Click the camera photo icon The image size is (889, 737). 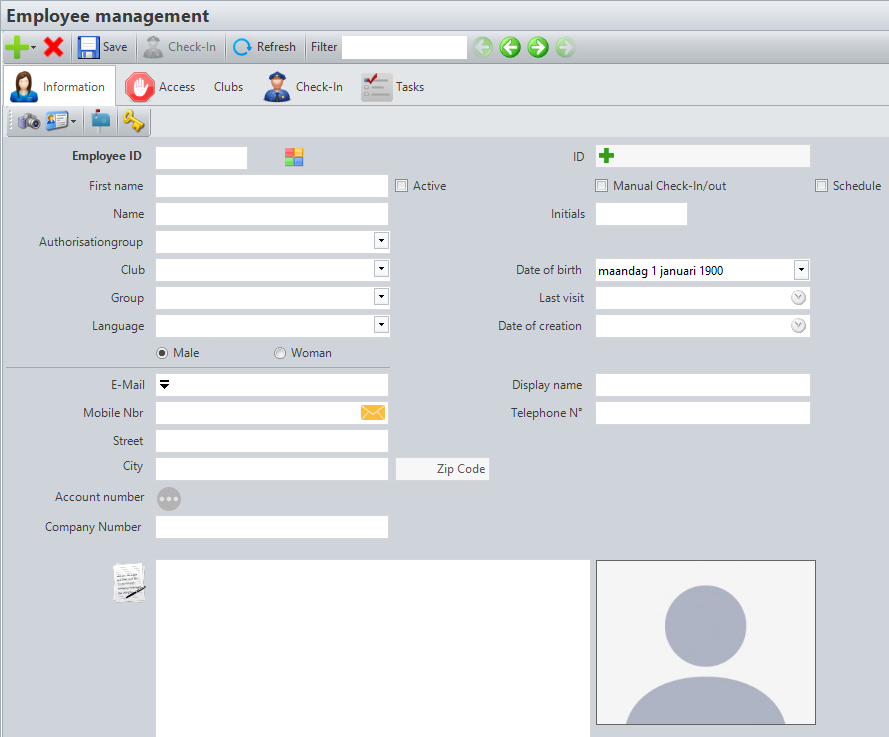tap(28, 121)
